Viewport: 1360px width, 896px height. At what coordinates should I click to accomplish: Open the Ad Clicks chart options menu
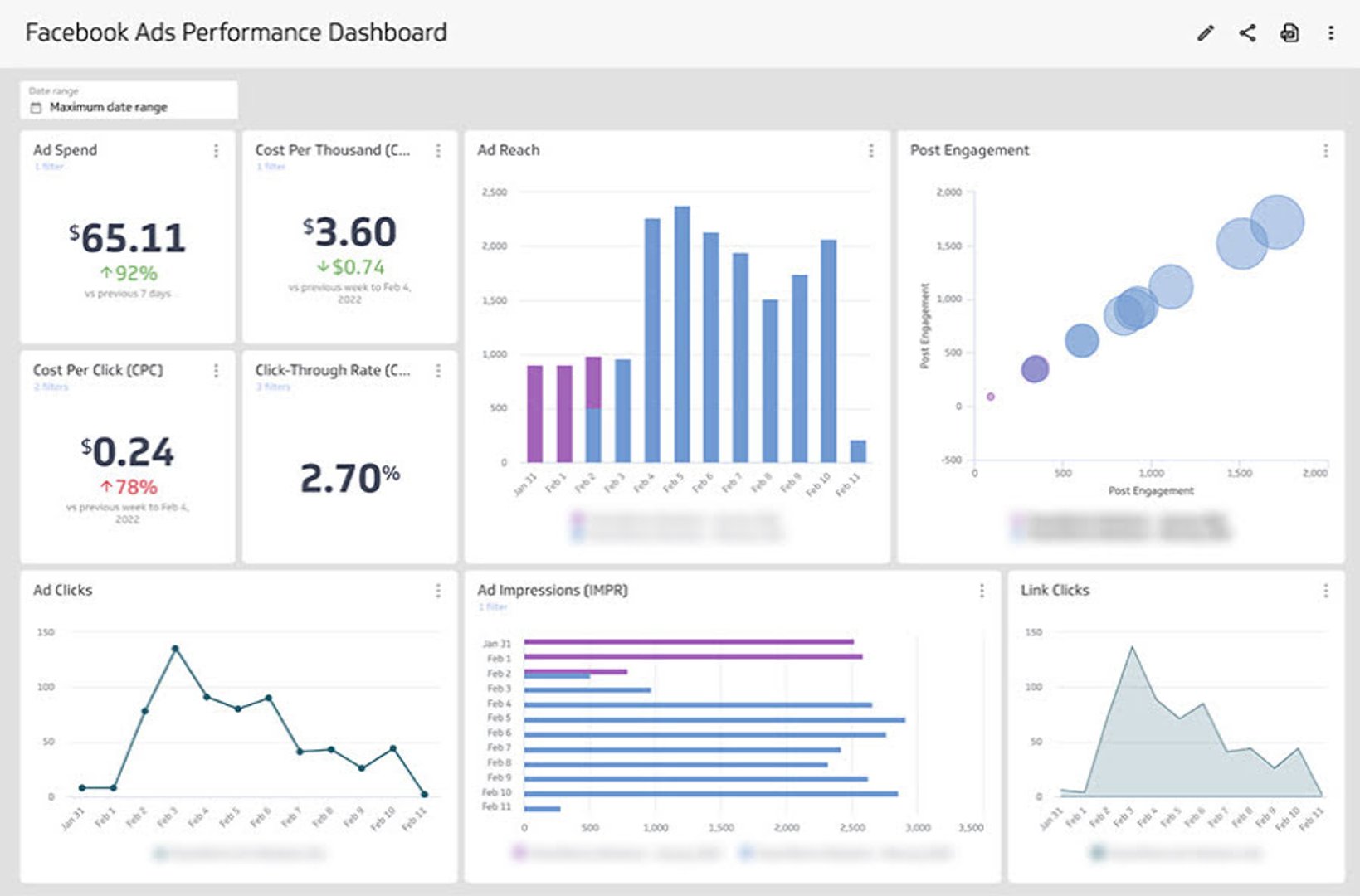coord(438,591)
